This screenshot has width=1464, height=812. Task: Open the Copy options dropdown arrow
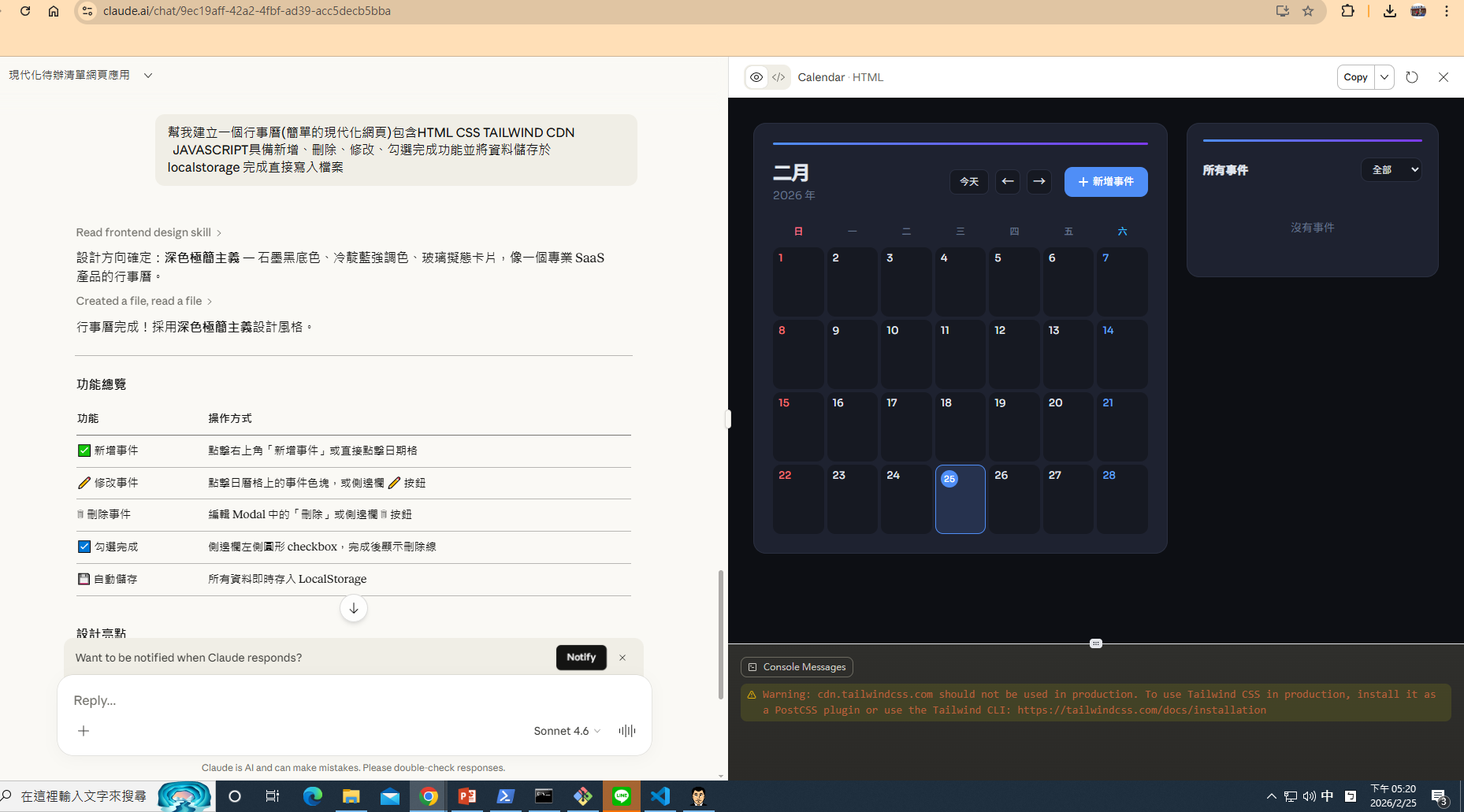click(1384, 77)
